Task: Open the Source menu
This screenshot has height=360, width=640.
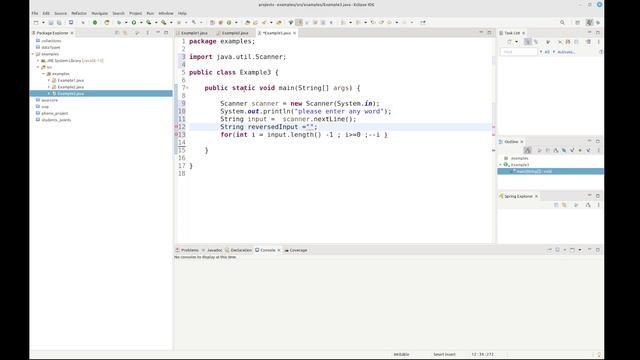Action: coord(60,13)
